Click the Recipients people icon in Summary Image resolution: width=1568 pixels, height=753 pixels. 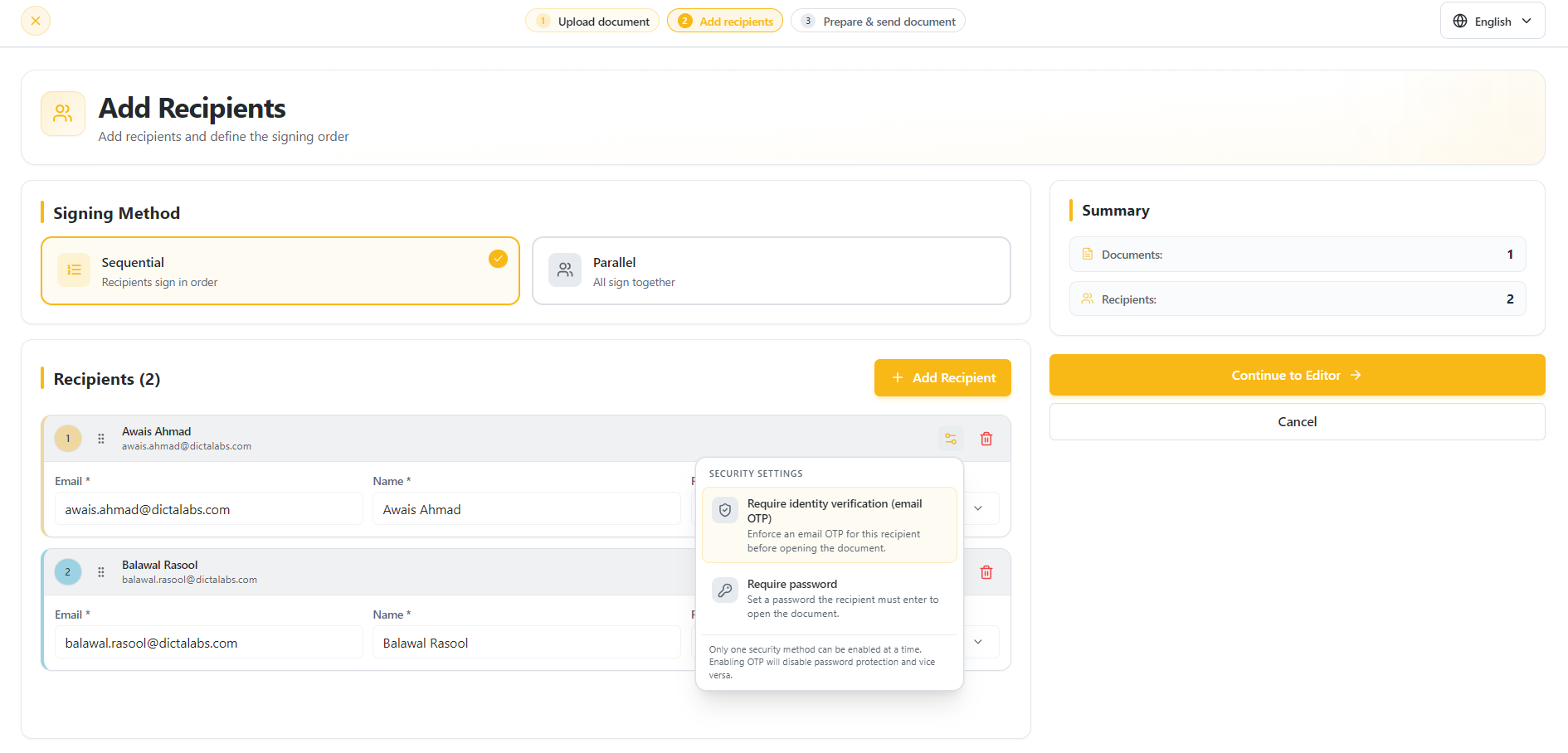click(x=1088, y=299)
